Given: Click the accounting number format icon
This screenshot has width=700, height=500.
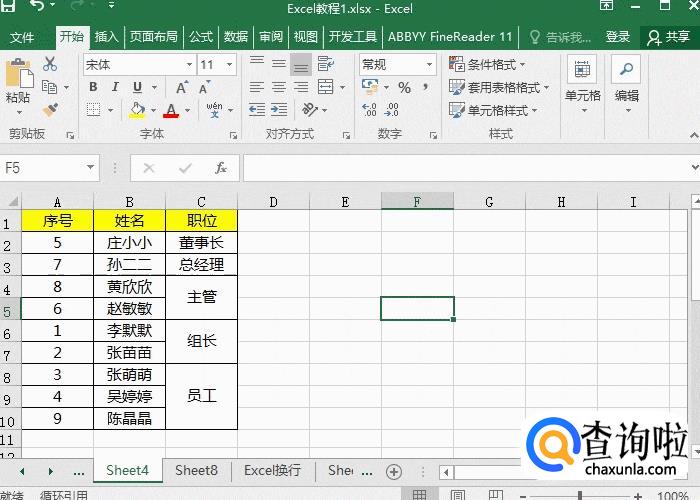Looking at the screenshot, I should 370,87.
